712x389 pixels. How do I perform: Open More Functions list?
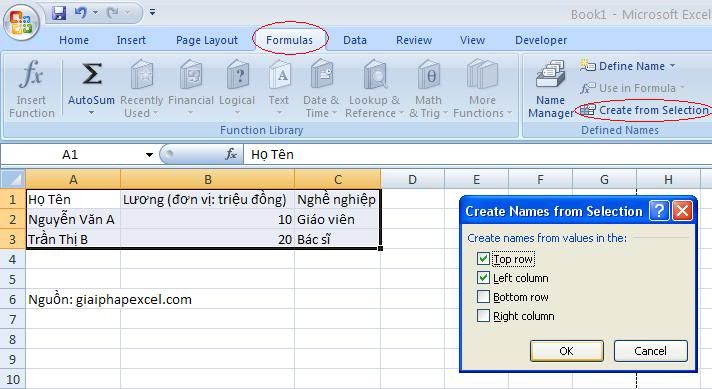point(482,89)
